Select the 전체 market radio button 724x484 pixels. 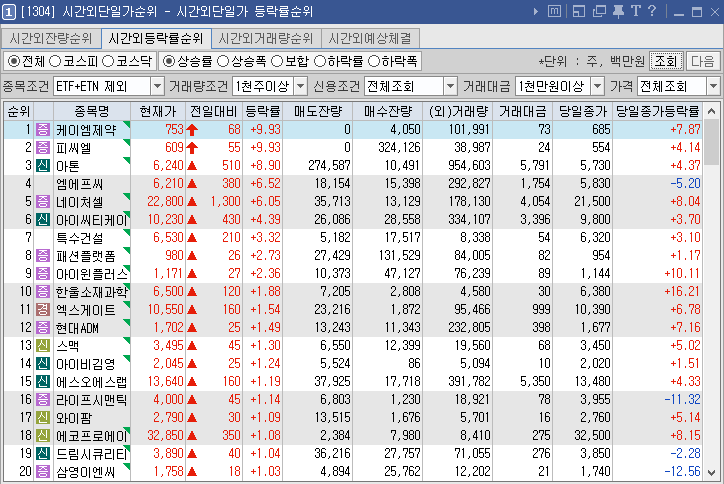(x=14, y=61)
